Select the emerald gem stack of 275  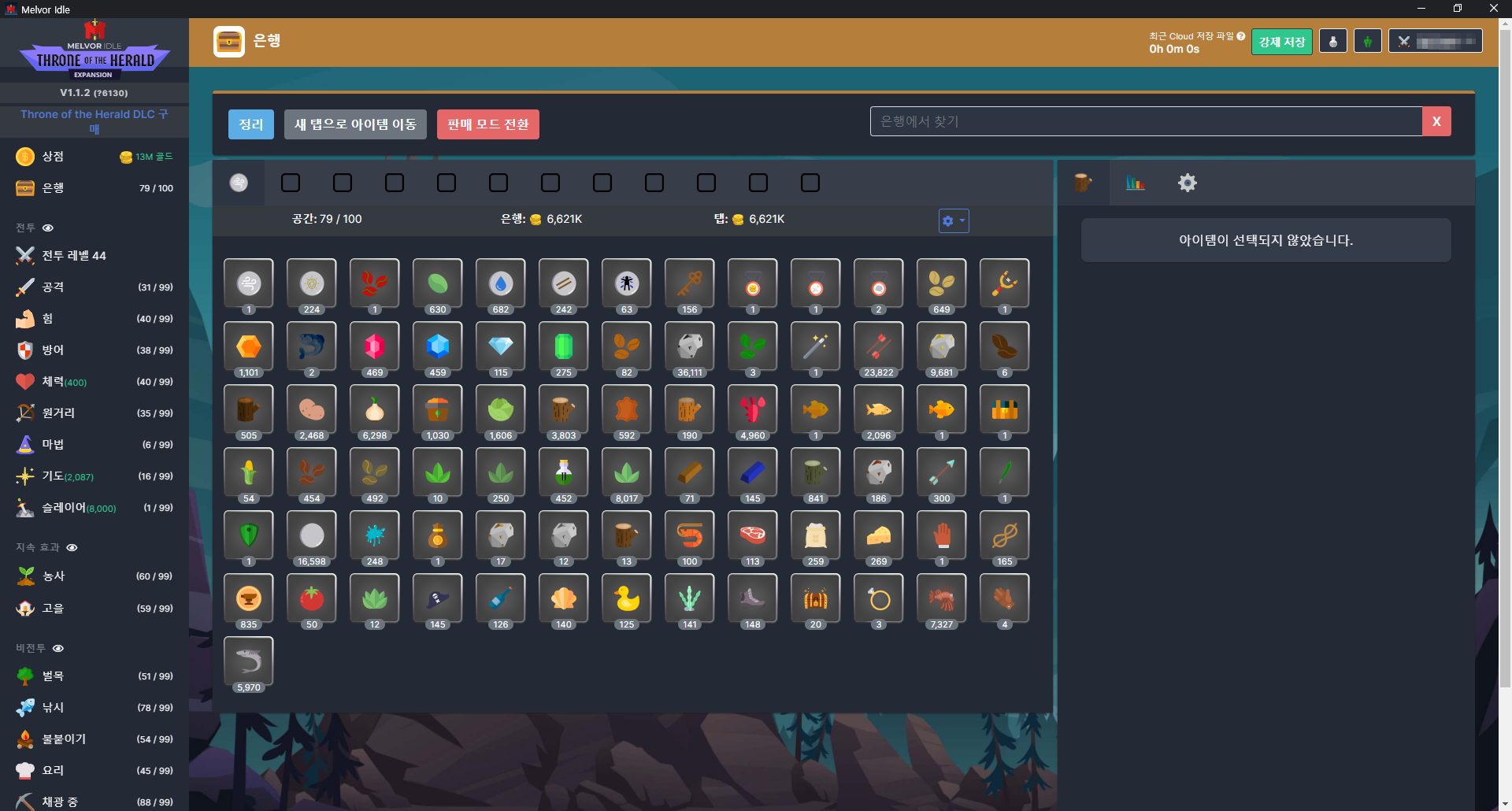point(564,346)
